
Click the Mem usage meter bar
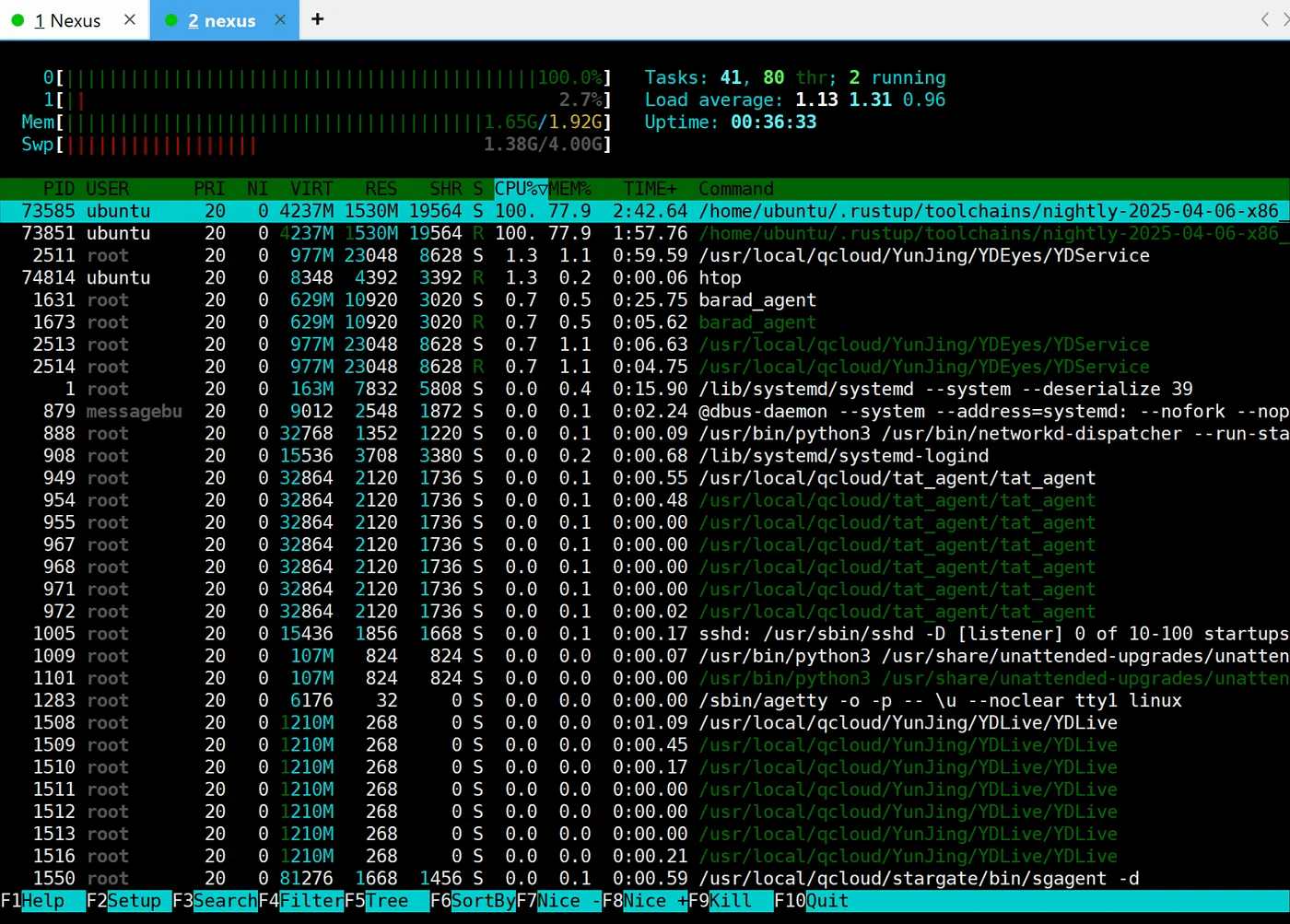point(317,122)
